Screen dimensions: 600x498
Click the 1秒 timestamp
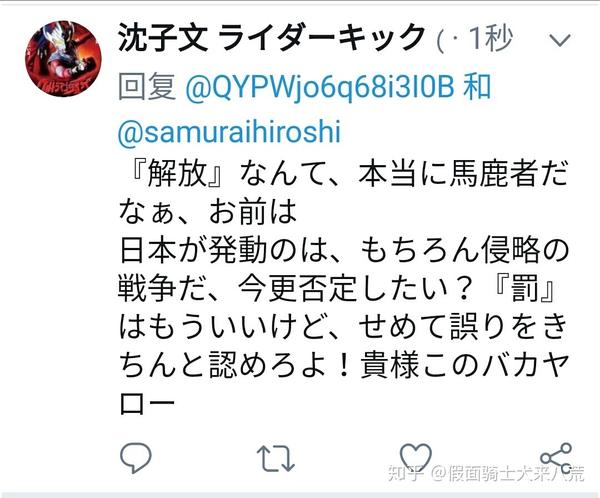tap(490, 38)
